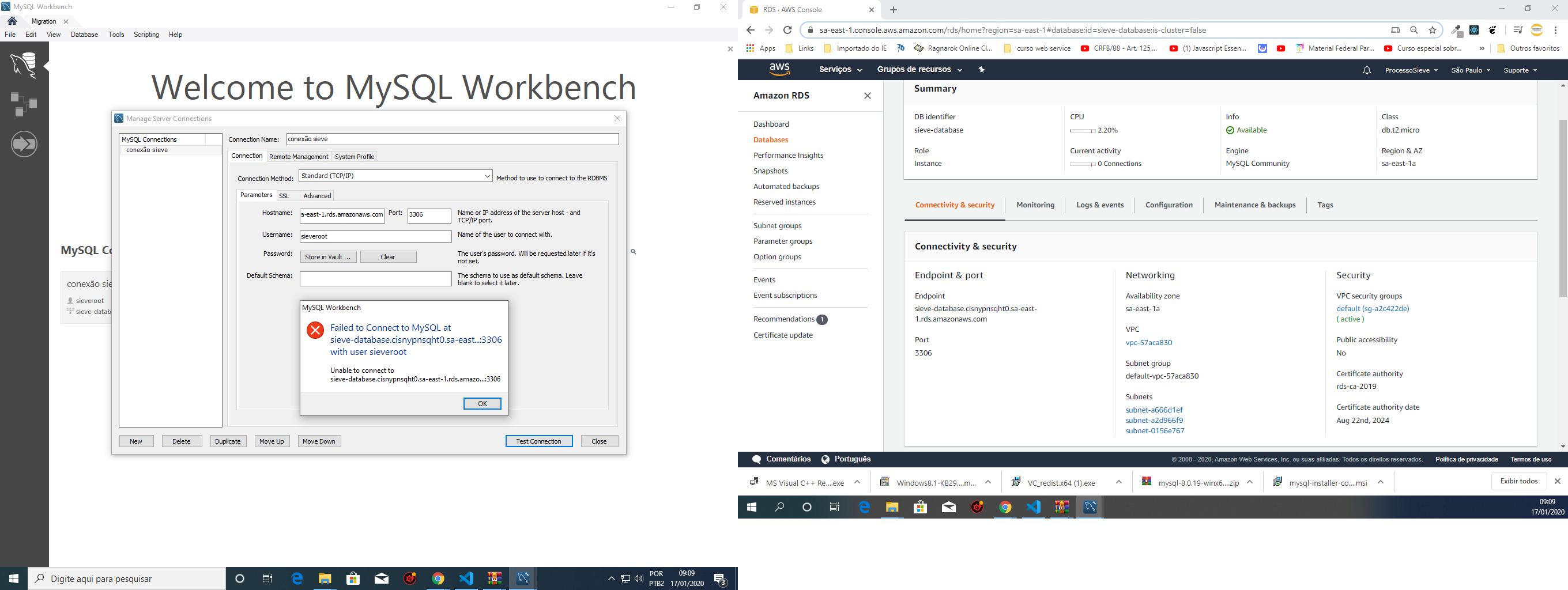Image resolution: width=1568 pixels, height=590 pixels.
Task: Click the AWS logo
Action: click(x=780, y=69)
